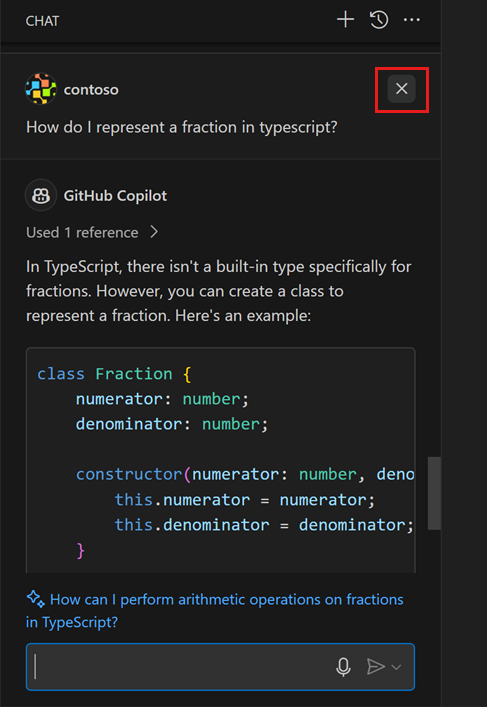Click the constructor declaration code line
The image size is (487, 707).
click(x=245, y=474)
